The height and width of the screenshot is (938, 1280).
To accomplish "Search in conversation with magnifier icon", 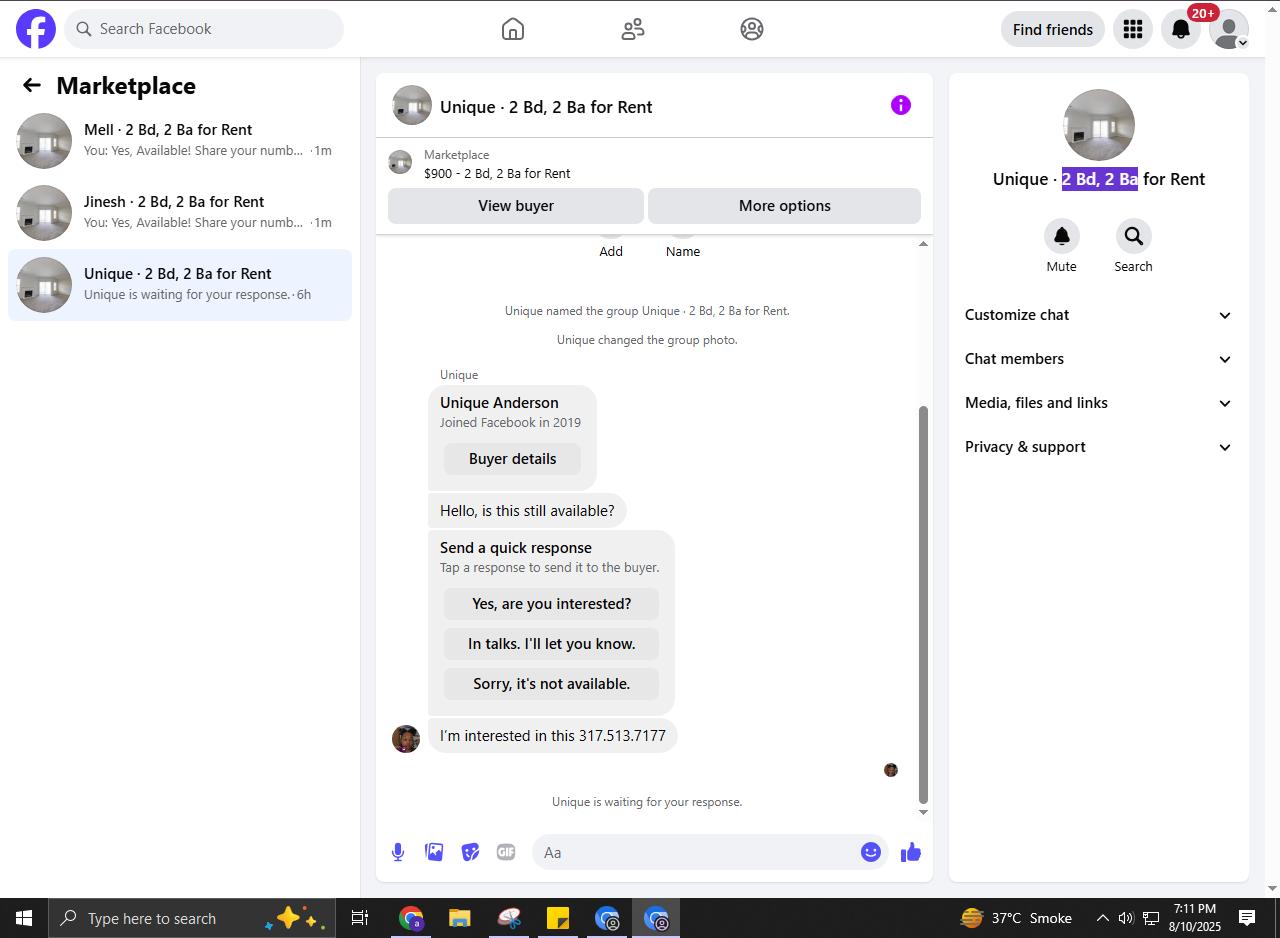I will pos(1134,236).
